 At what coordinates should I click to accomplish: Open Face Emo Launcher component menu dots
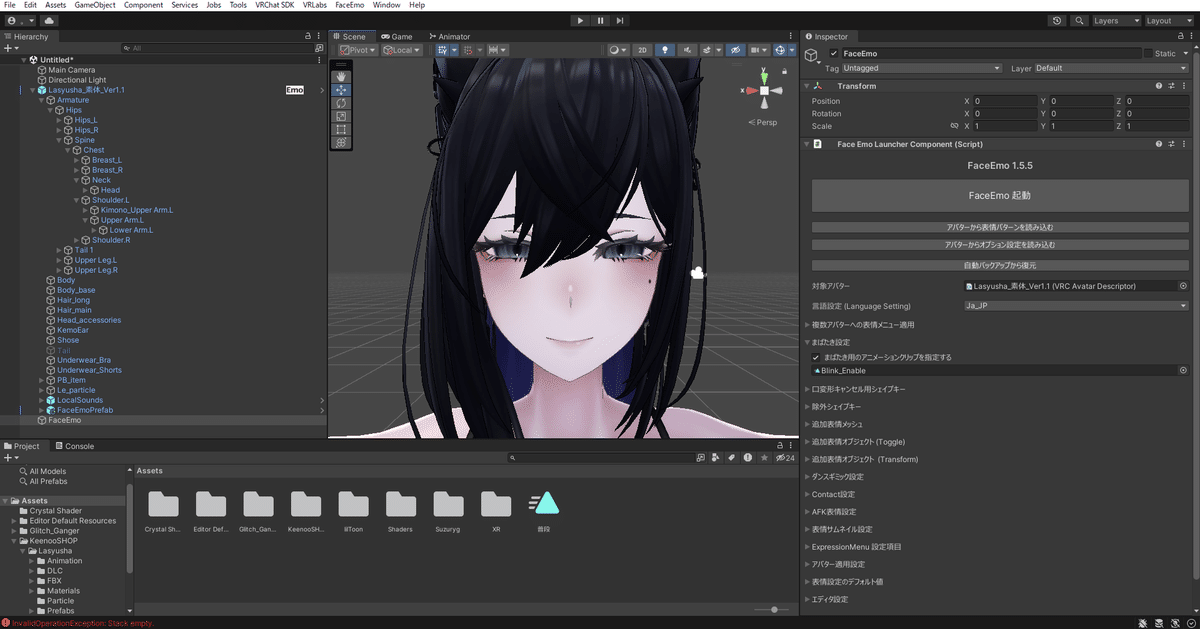tap(1185, 144)
